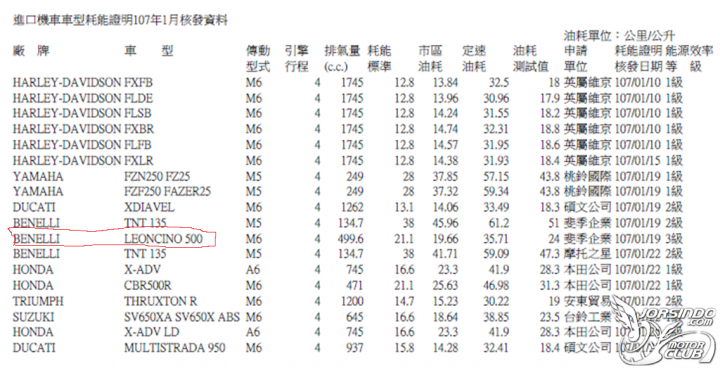Click the displacement value 1262
Image resolution: width=720 pixels, height=368 pixels.
click(x=352, y=207)
